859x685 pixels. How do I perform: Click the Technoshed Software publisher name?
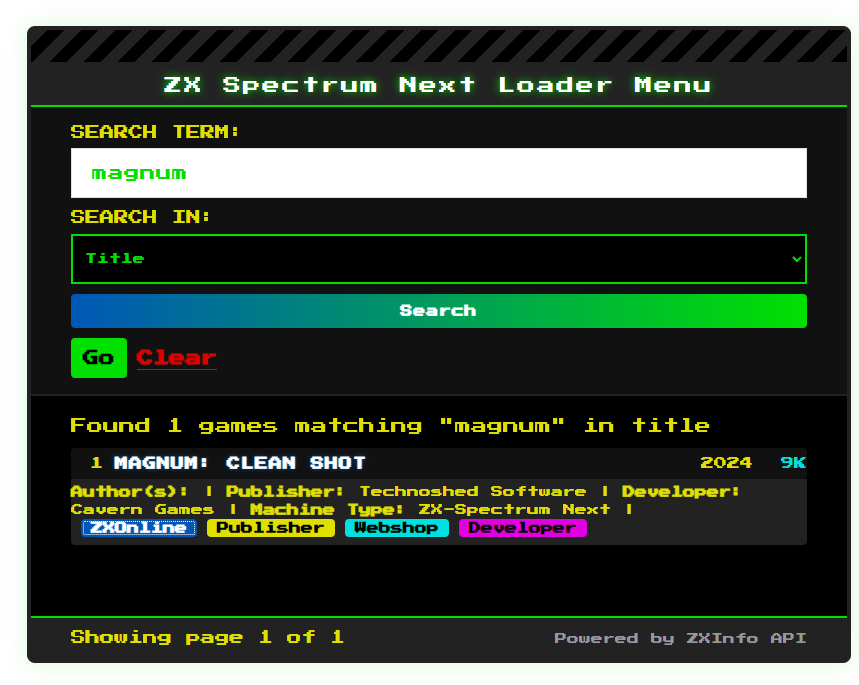click(x=472, y=492)
